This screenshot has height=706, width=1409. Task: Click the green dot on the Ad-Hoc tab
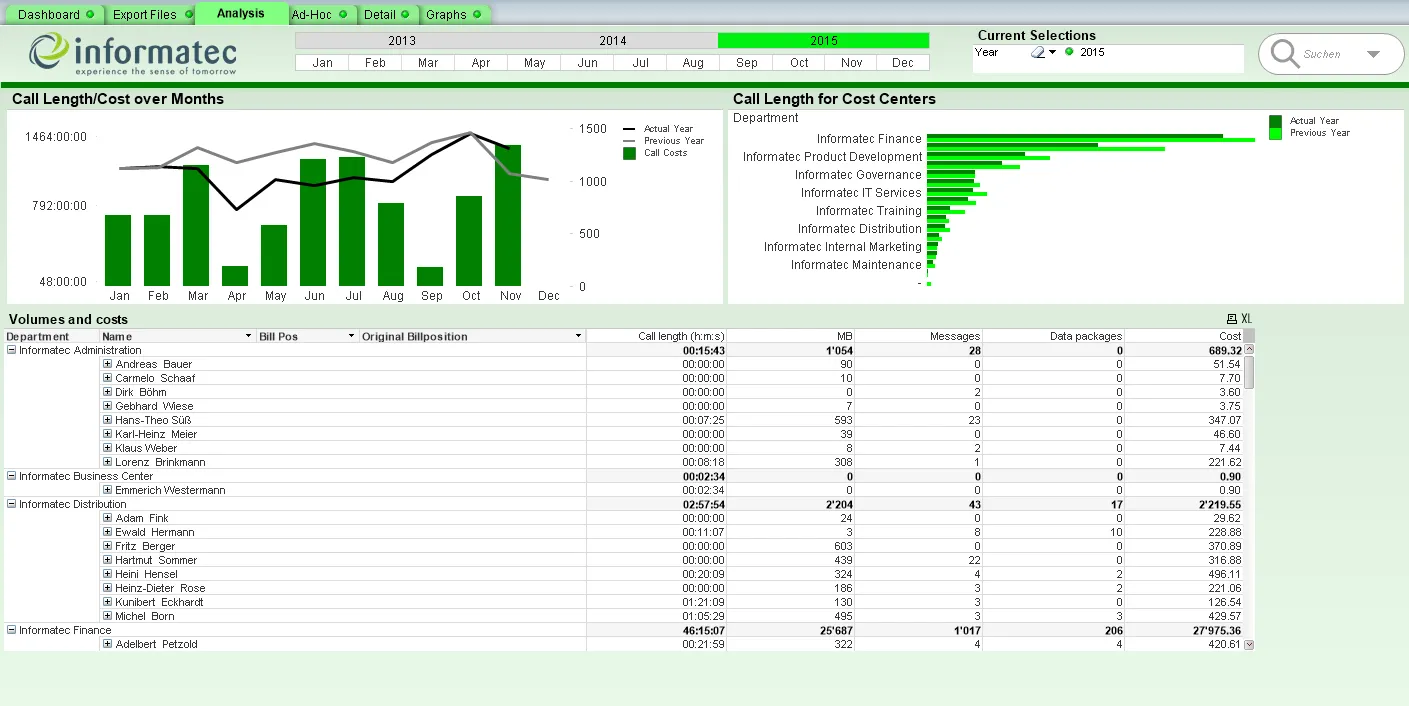point(343,15)
